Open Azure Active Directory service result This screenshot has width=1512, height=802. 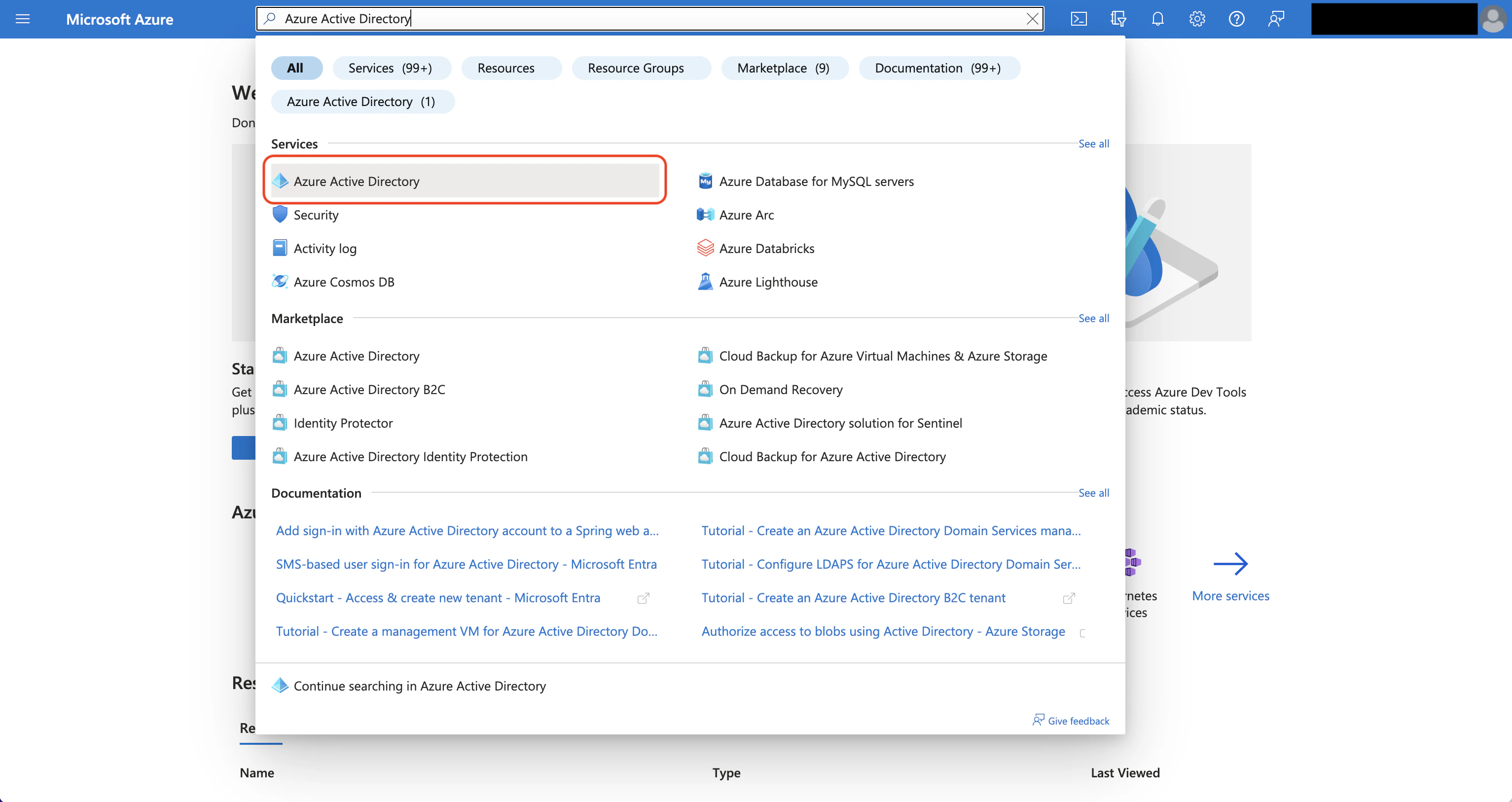click(x=465, y=181)
